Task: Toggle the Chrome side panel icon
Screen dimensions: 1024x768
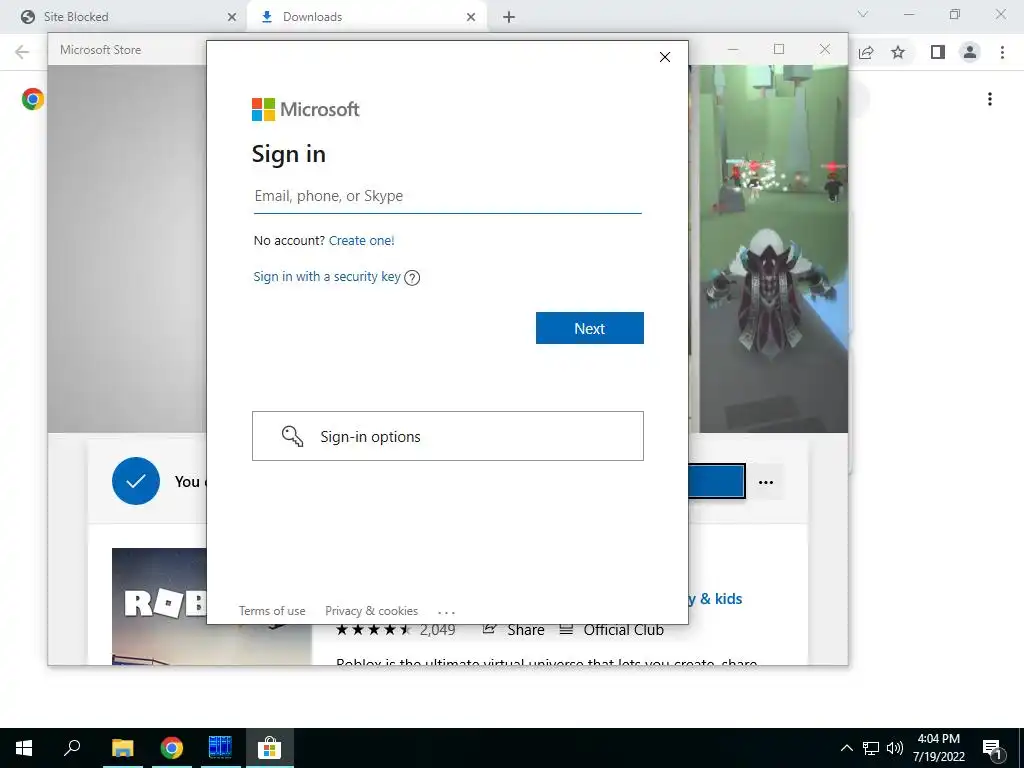Action: pyautogui.click(x=938, y=52)
